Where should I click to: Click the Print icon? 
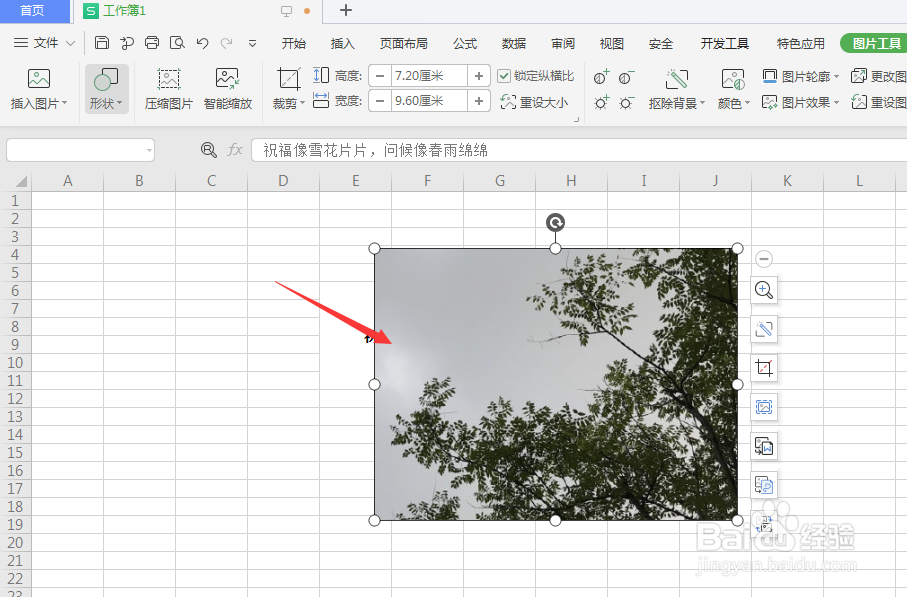coord(152,43)
